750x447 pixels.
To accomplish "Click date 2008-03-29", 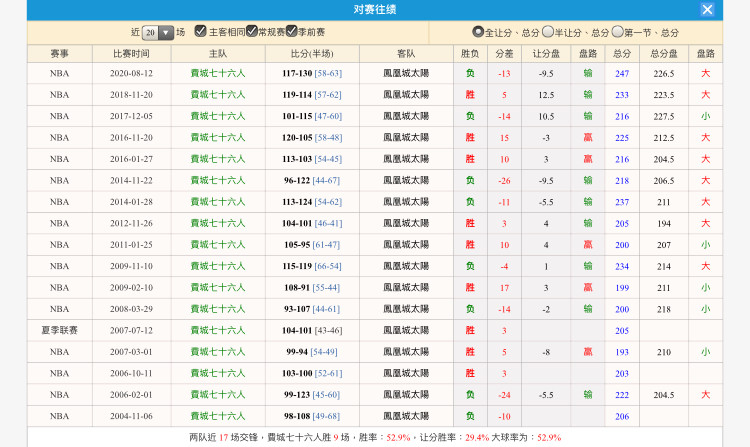I will (x=132, y=309).
